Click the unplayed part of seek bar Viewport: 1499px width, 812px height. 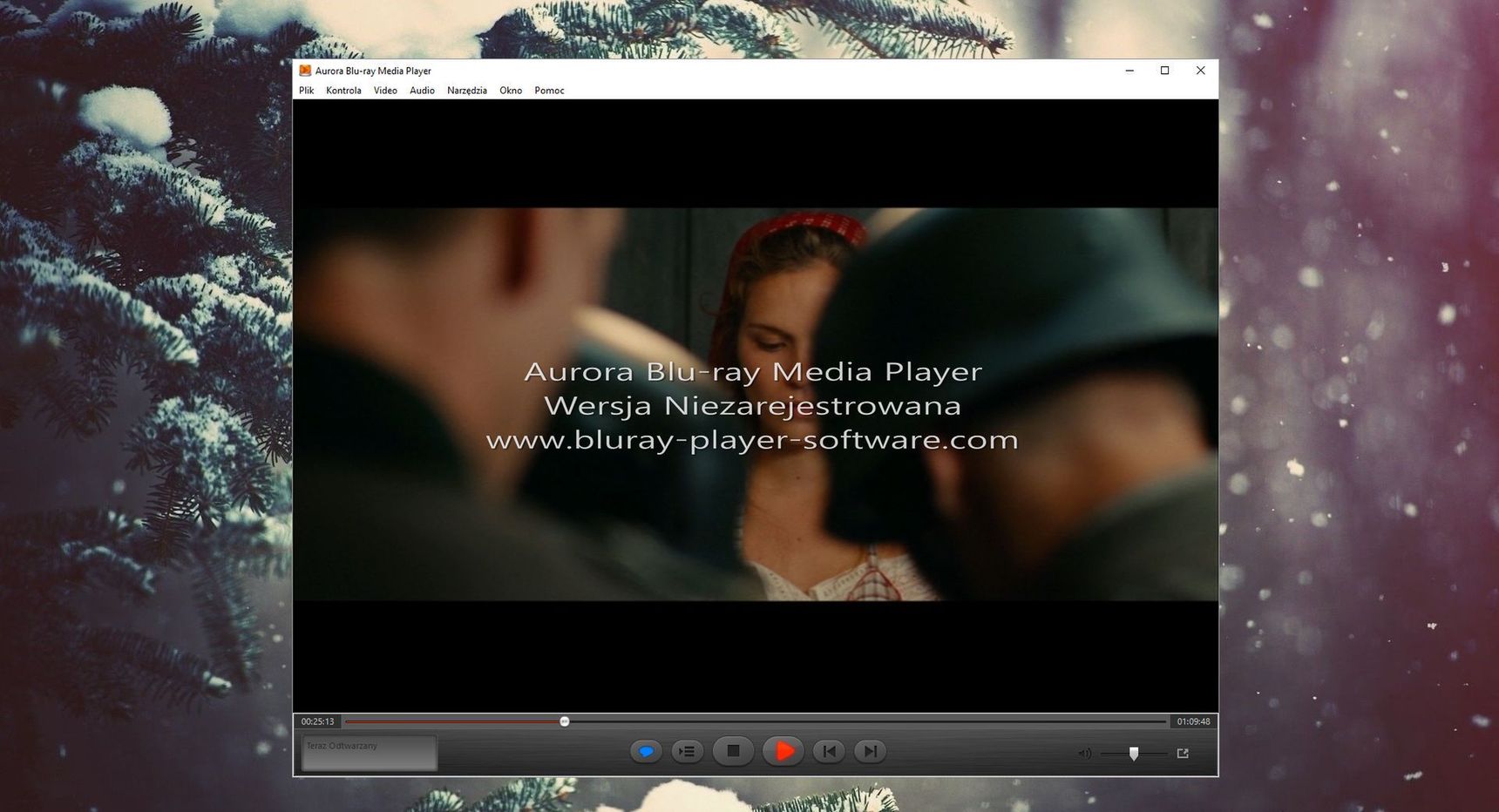pos(868,721)
